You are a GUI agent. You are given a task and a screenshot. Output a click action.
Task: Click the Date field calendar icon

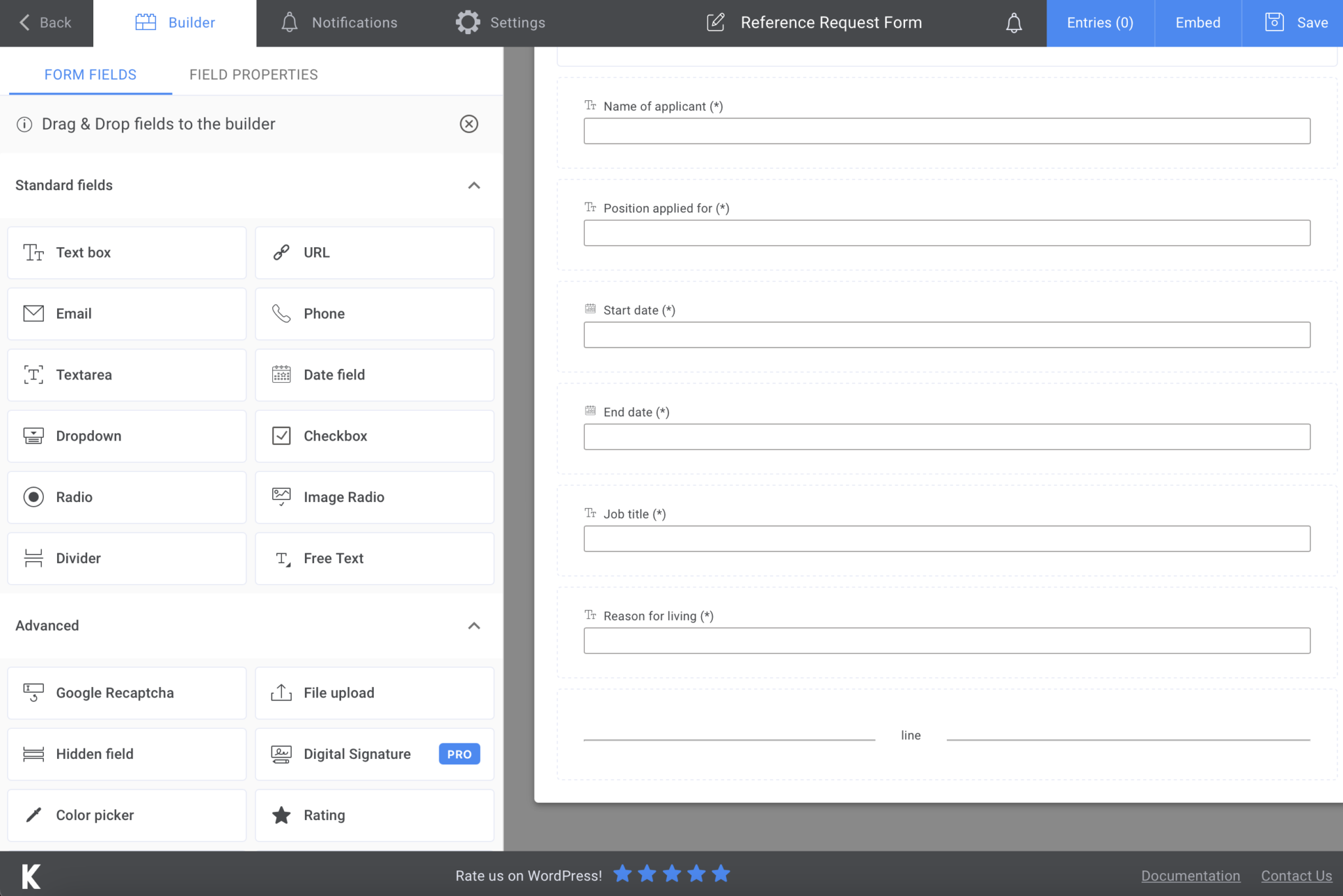pos(281,374)
